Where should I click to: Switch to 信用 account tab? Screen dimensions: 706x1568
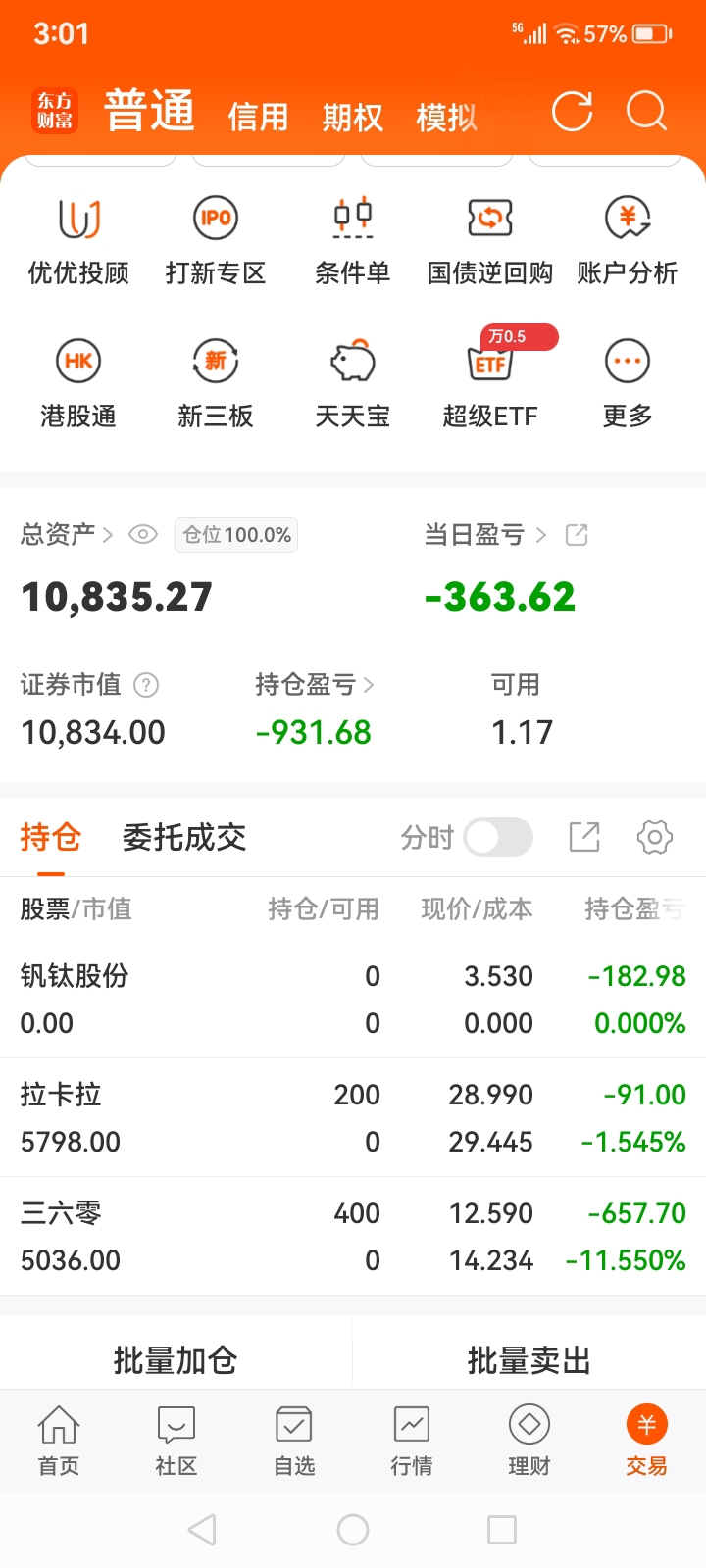[258, 118]
